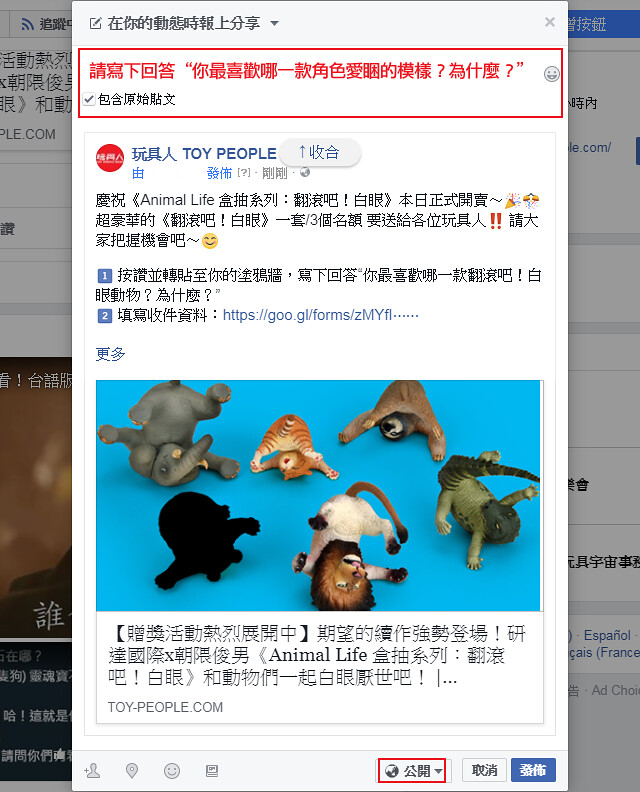Click the sticker icon in footer
Image resolution: width=640 pixels, height=792 pixels.
tap(212, 771)
